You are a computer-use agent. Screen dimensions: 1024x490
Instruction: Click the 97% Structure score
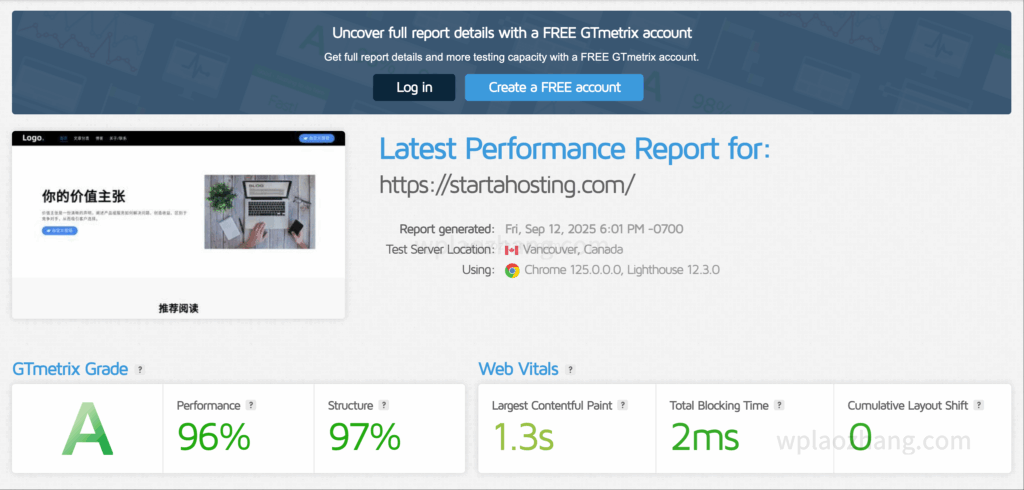(x=365, y=437)
